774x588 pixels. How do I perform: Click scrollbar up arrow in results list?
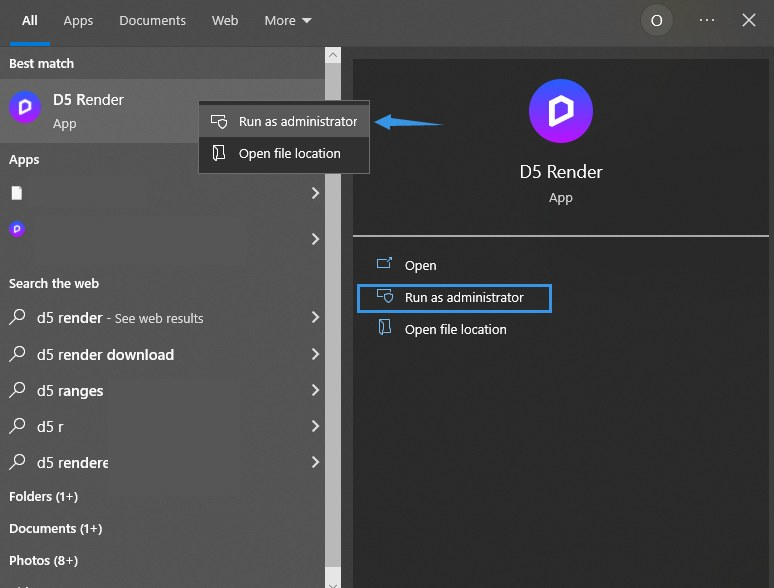(x=333, y=55)
